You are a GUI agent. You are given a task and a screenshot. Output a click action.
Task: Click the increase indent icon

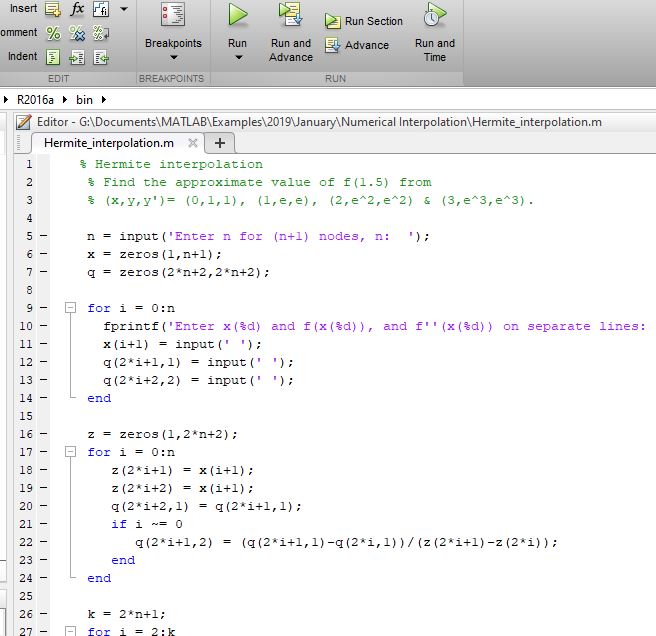click(77, 57)
